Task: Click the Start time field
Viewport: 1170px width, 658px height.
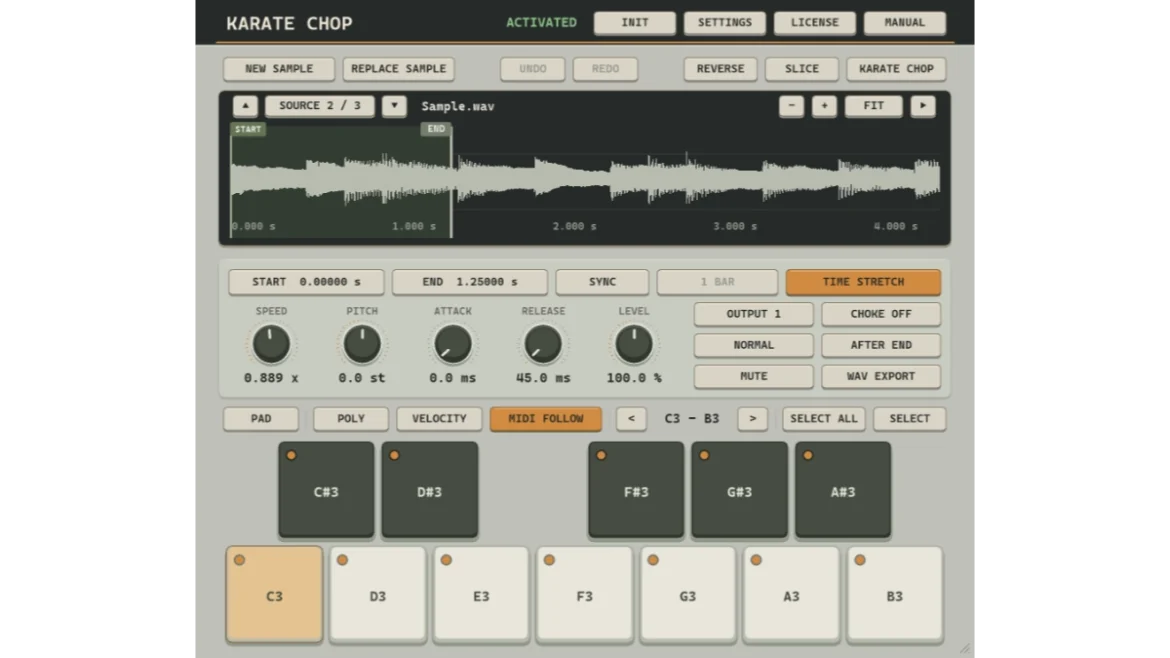Action: (306, 282)
